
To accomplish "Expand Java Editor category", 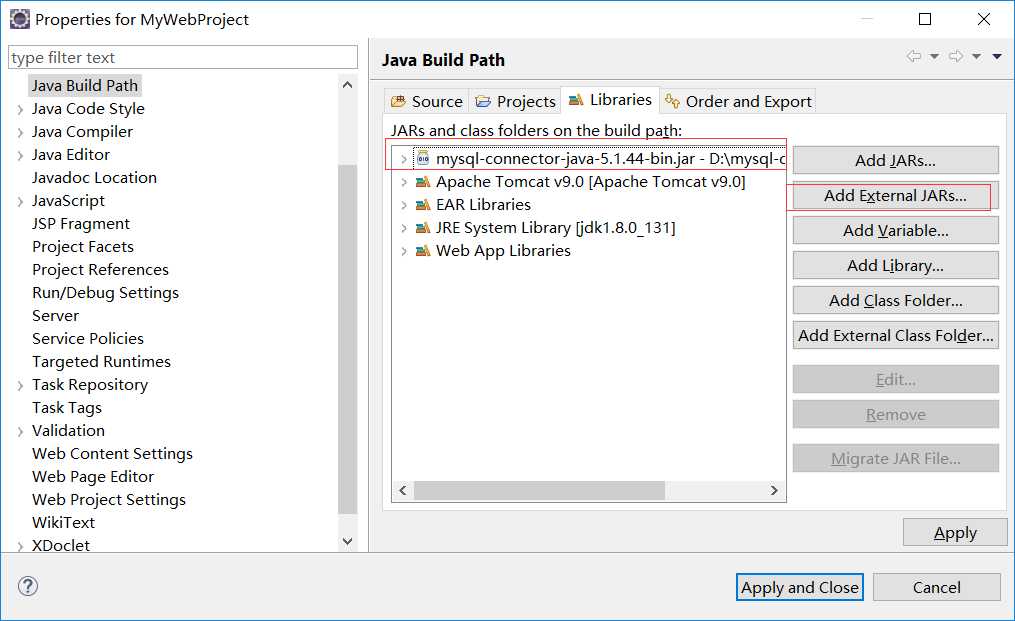I will [20, 155].
